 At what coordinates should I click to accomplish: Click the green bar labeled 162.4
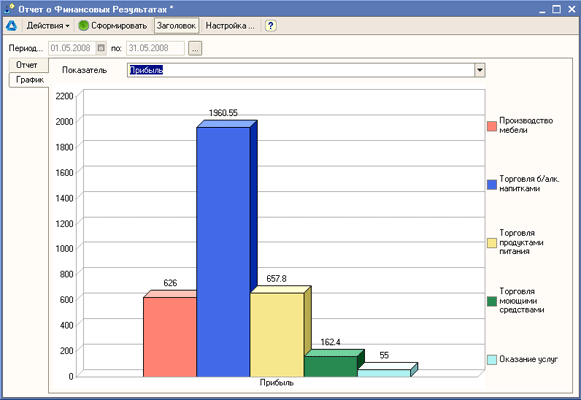click(x=331, y=366)
